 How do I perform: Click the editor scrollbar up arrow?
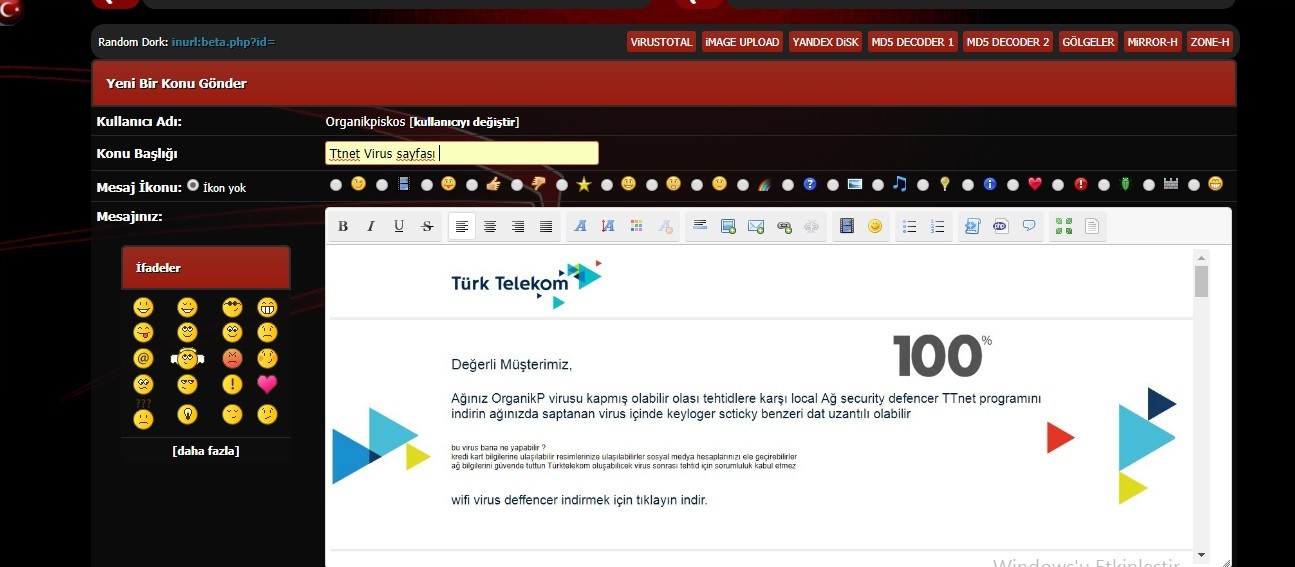1201,256
